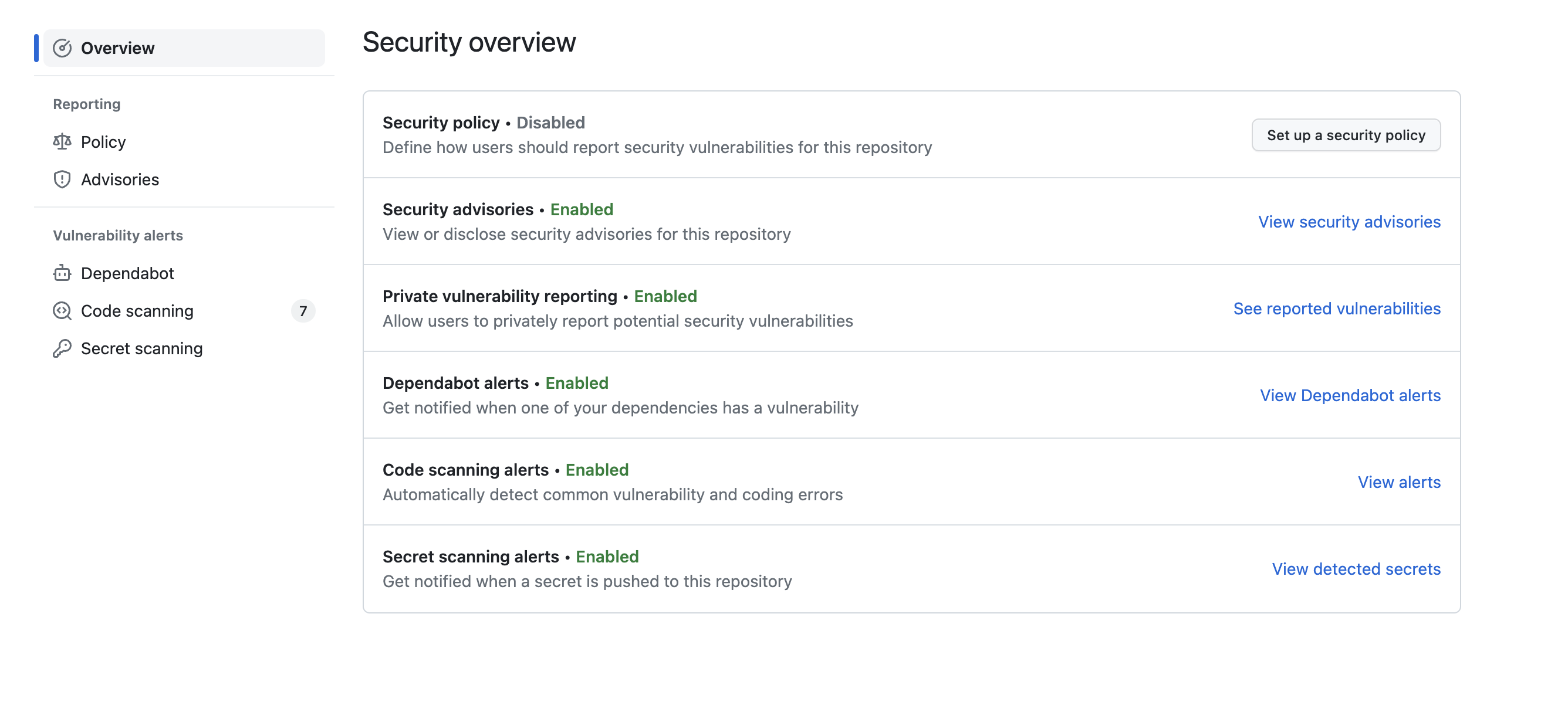Click the Advisories shield icon

(x=63, y=179)
